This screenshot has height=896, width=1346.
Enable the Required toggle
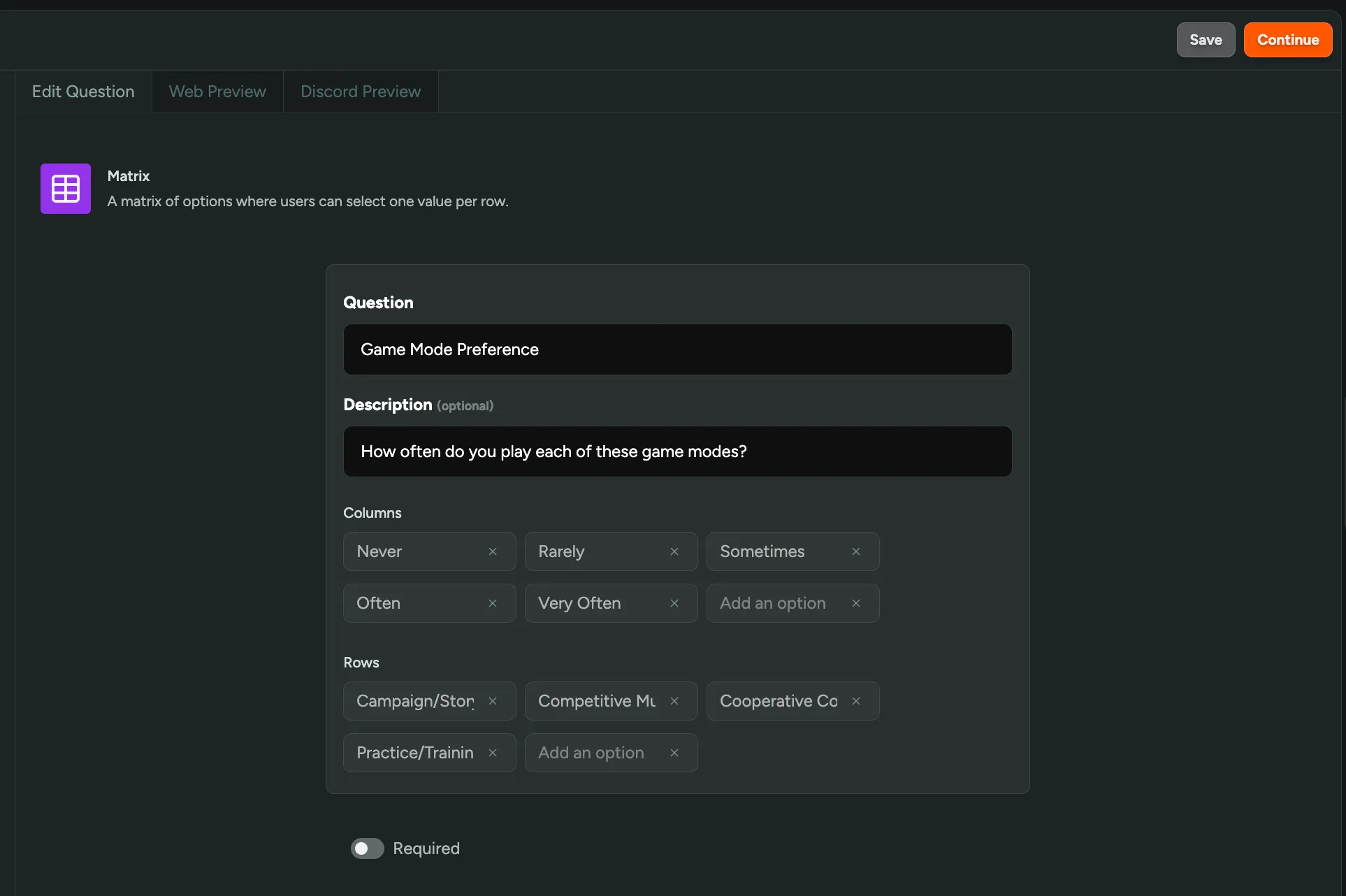click(368, 848)
